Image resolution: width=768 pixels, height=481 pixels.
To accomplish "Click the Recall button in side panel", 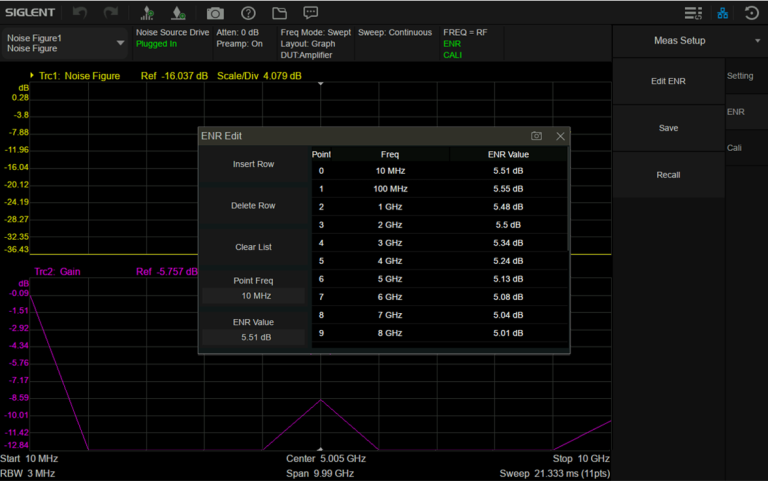I will 668,175.
